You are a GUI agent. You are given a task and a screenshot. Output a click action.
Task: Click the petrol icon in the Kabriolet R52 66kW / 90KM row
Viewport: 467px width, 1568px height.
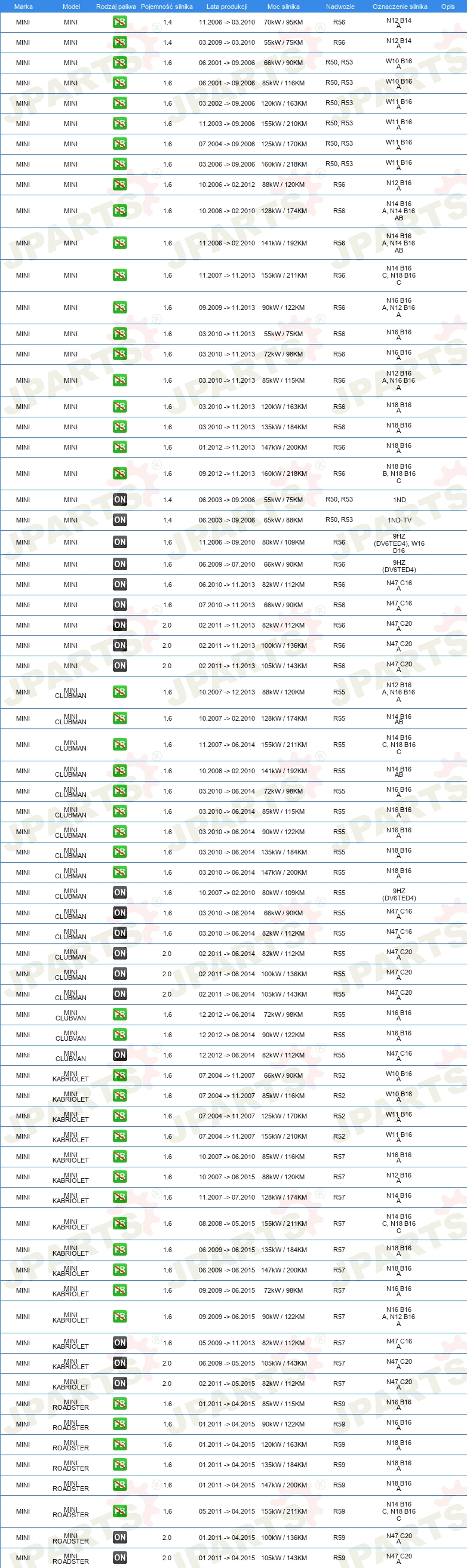[120, 1075]
